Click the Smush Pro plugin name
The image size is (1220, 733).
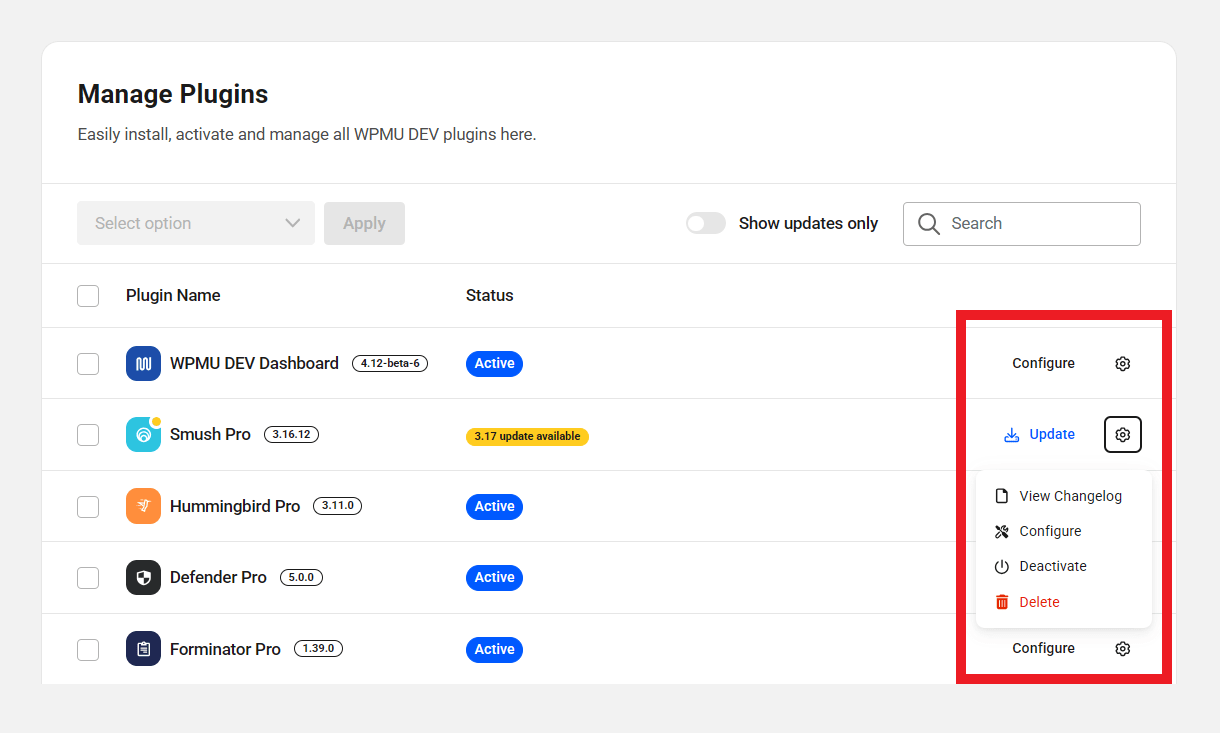210,435
